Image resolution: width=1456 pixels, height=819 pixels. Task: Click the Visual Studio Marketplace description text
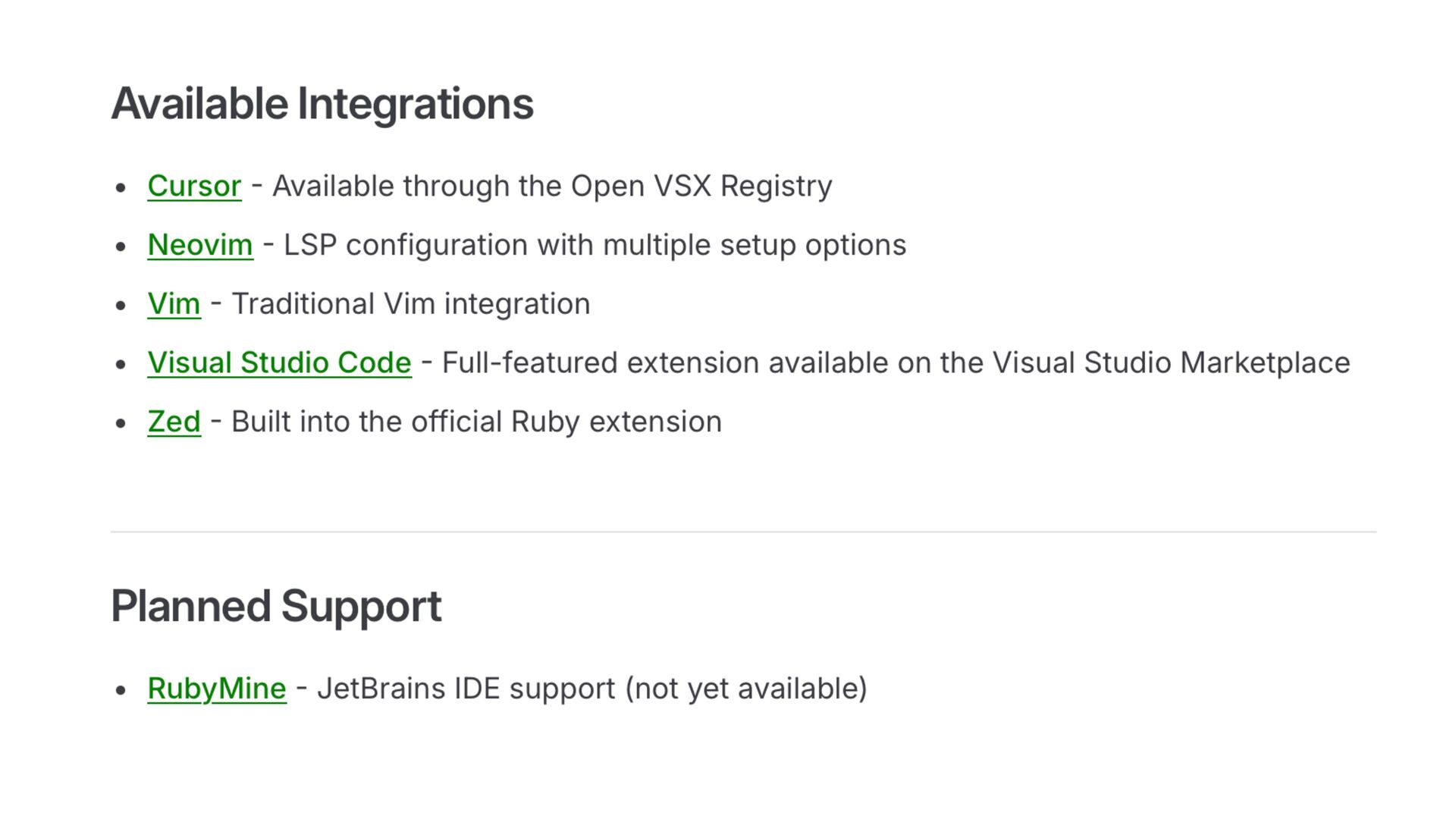[896, 362]
